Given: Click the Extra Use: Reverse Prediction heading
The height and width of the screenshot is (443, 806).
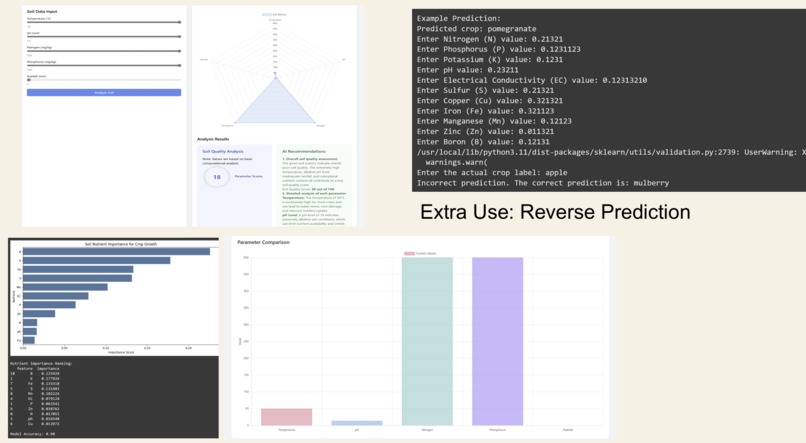Looking at the screenshot, I should (x=555, y=212).
